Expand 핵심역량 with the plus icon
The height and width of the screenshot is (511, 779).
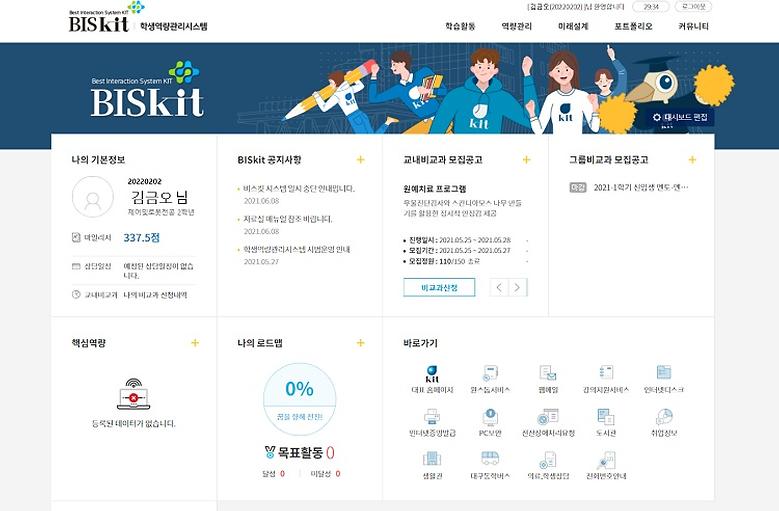[195, 343]
